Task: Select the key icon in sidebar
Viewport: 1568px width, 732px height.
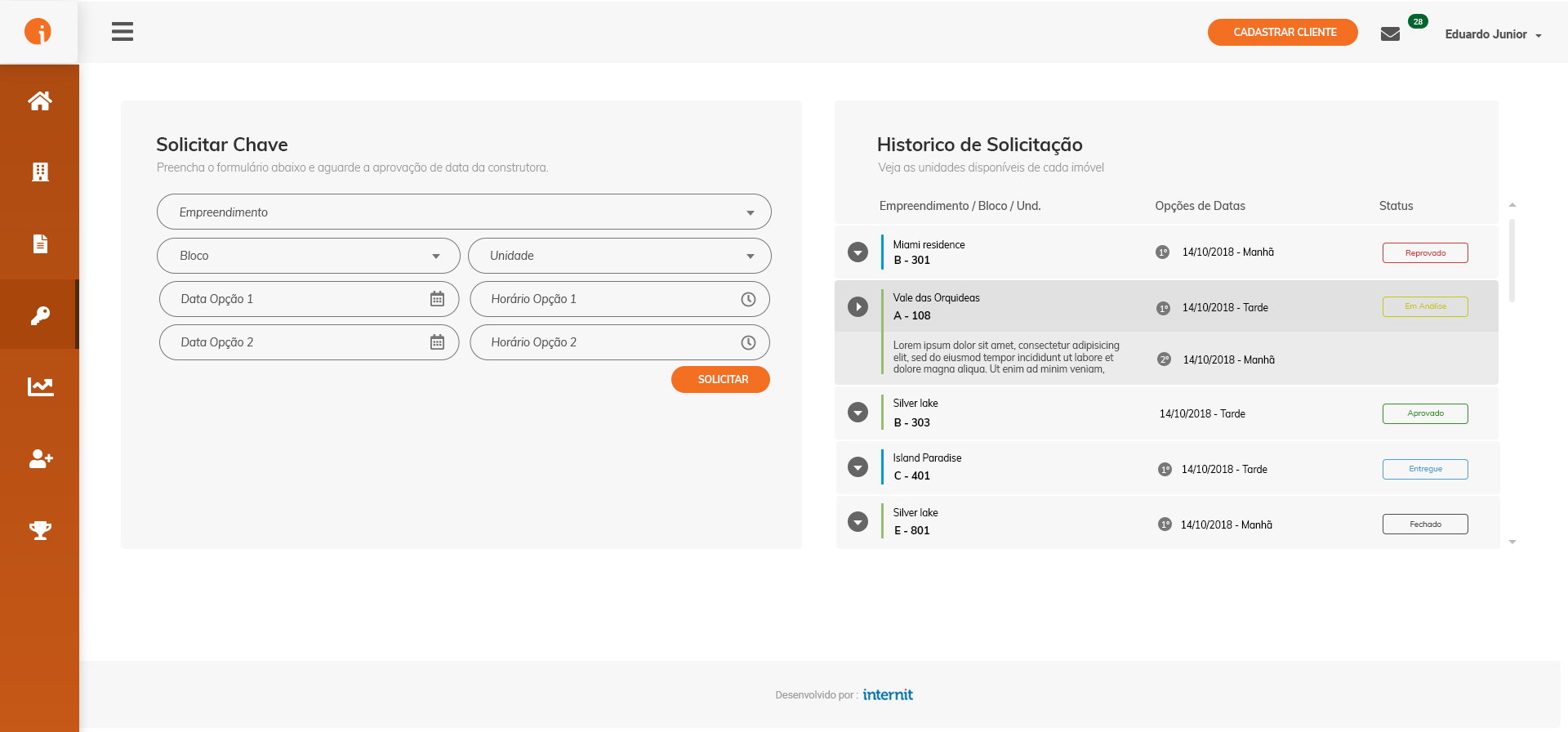Action: coord(40,315)
